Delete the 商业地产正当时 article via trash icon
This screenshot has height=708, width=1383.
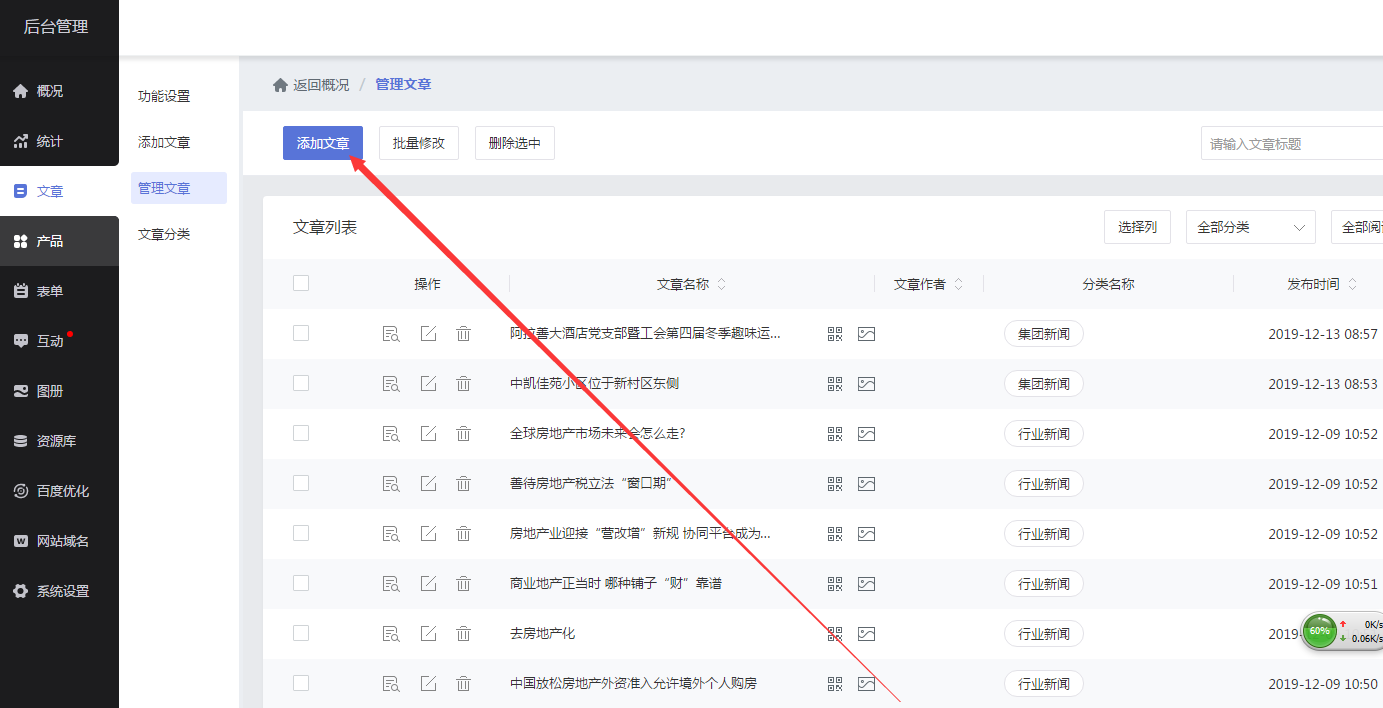point(463,584)
